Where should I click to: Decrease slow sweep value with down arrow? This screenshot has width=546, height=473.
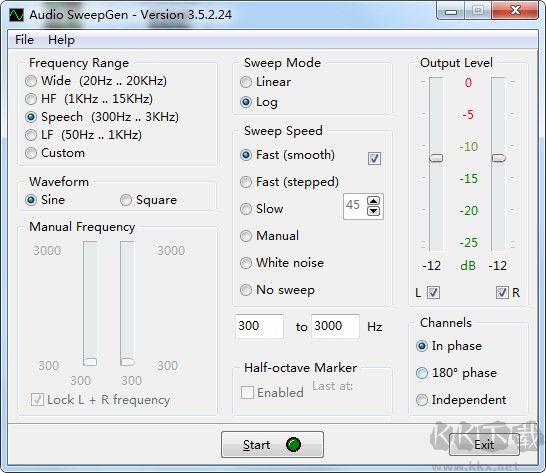pos(374,211)
